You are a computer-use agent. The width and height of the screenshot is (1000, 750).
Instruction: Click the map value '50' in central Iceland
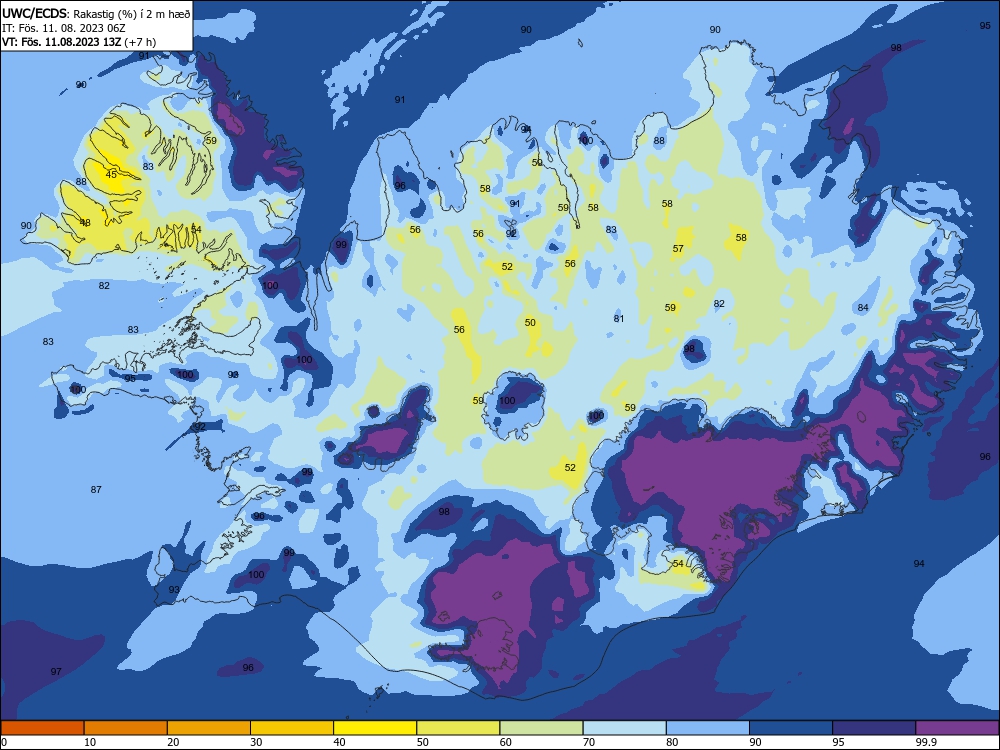coord(530,323)
